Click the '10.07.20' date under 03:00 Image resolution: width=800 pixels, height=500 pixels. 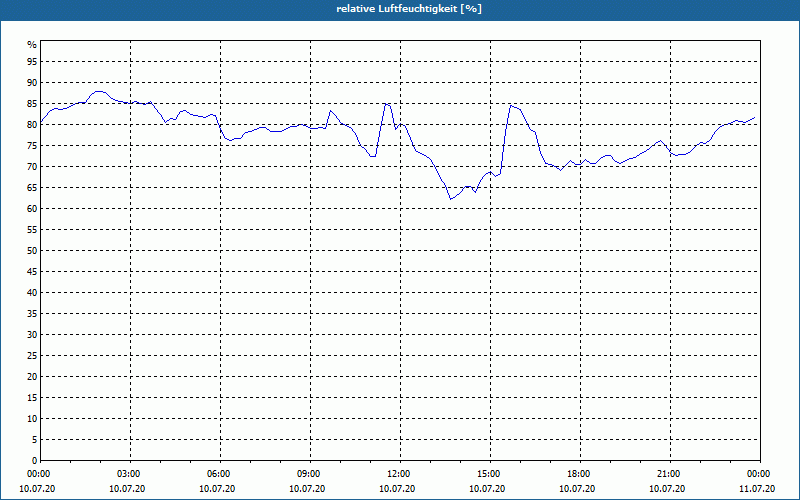click(127, 489)
